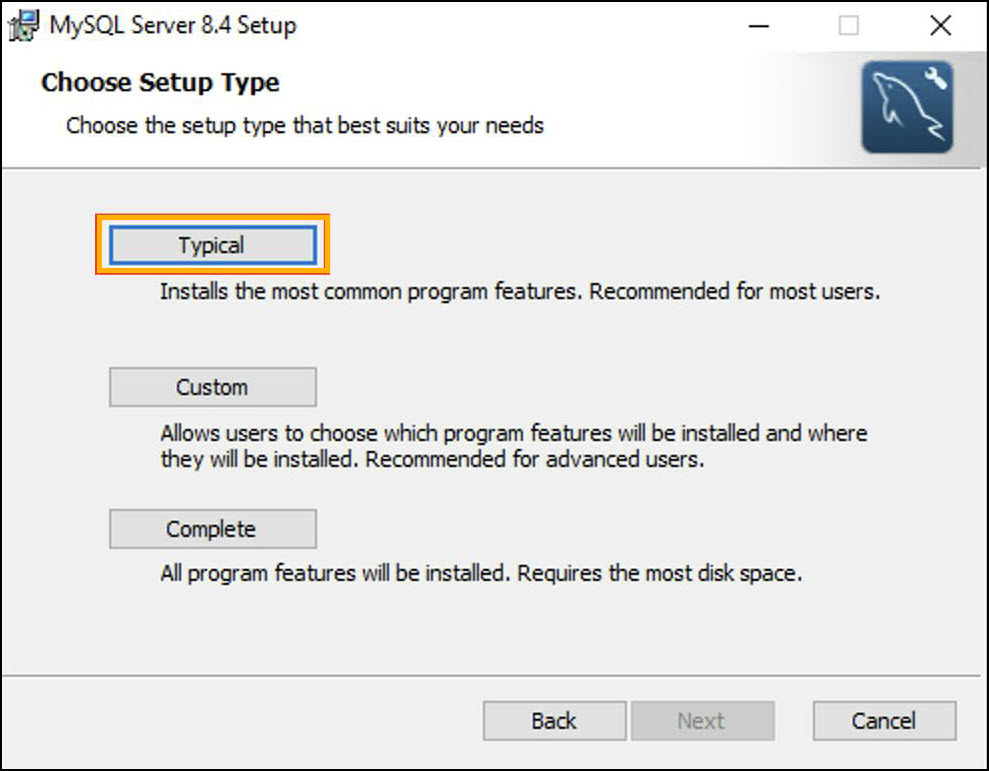The width and height of the screenshot is (989, 771).
Task: Click the 'best suits your needs' subtitle
Action: [x=305, y=126]
